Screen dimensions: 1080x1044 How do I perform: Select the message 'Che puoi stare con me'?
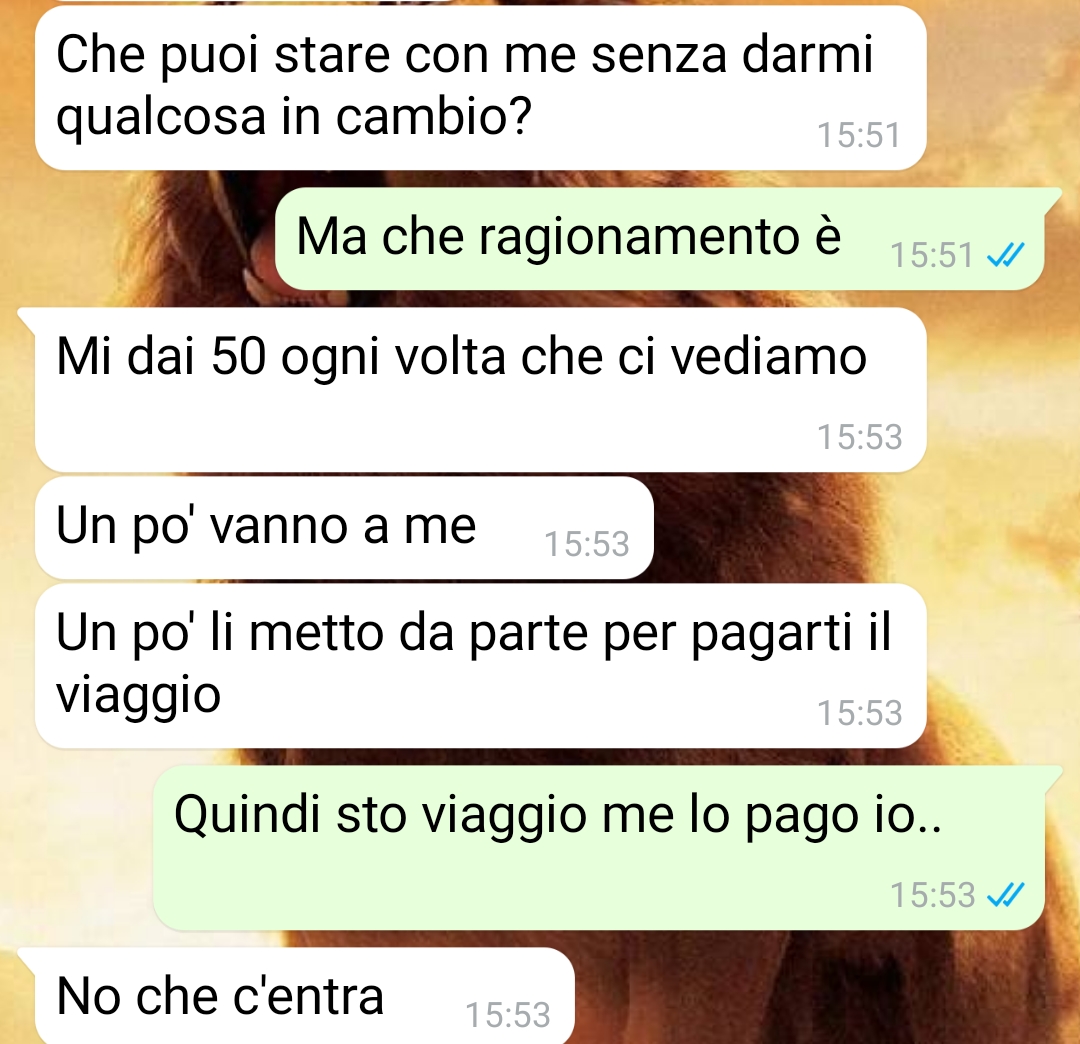click(x=480, y=87)
